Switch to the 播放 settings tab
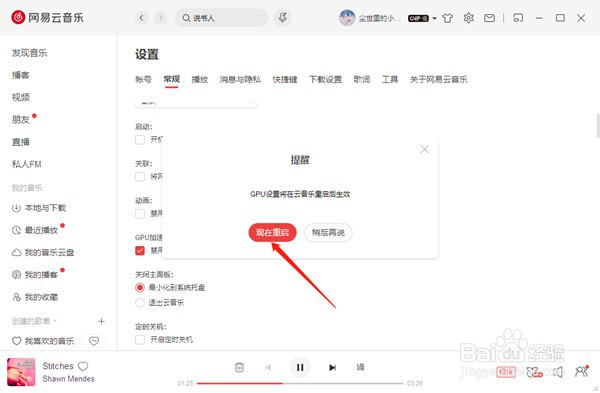 [x=200, y=79]
